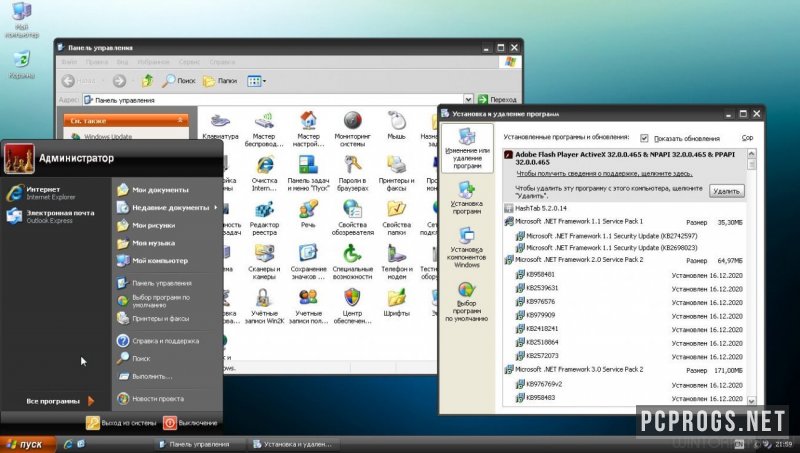Click Windows Update link in sidebar
This screenshot has height=453, width=800.
pyautogui.click(x=108, y=137)
